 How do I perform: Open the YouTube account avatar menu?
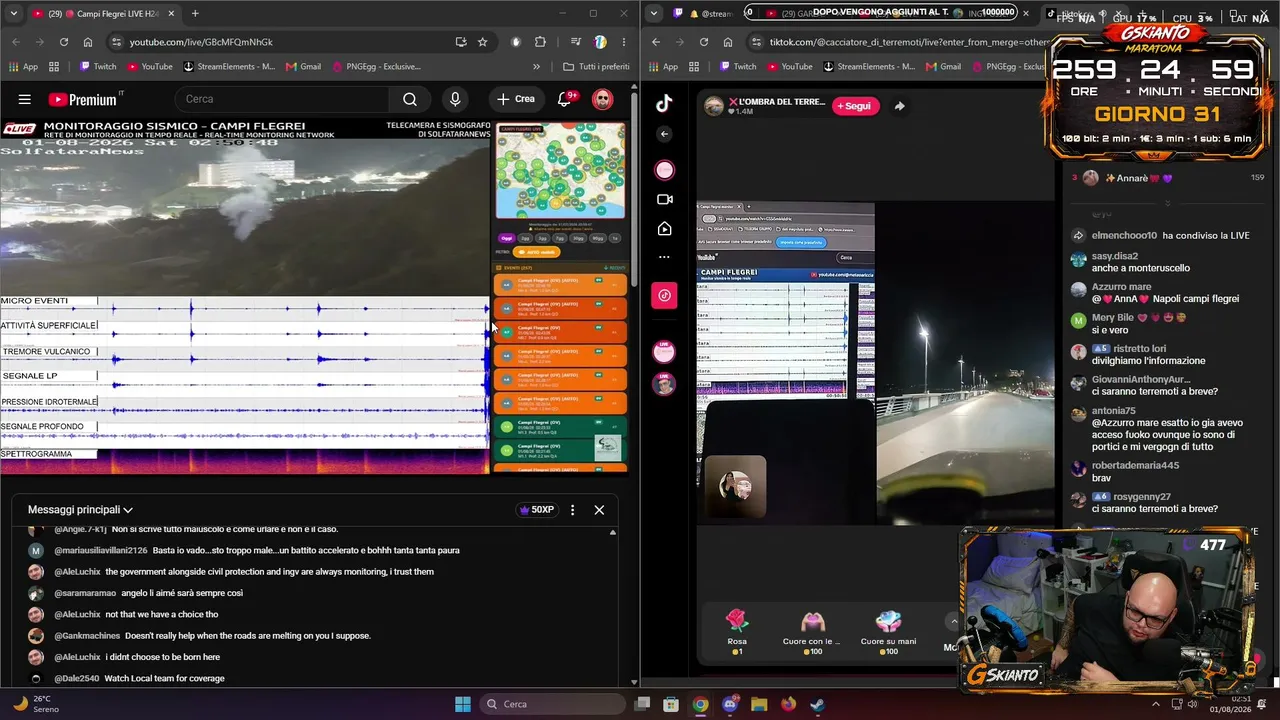[x=602, y=99]
